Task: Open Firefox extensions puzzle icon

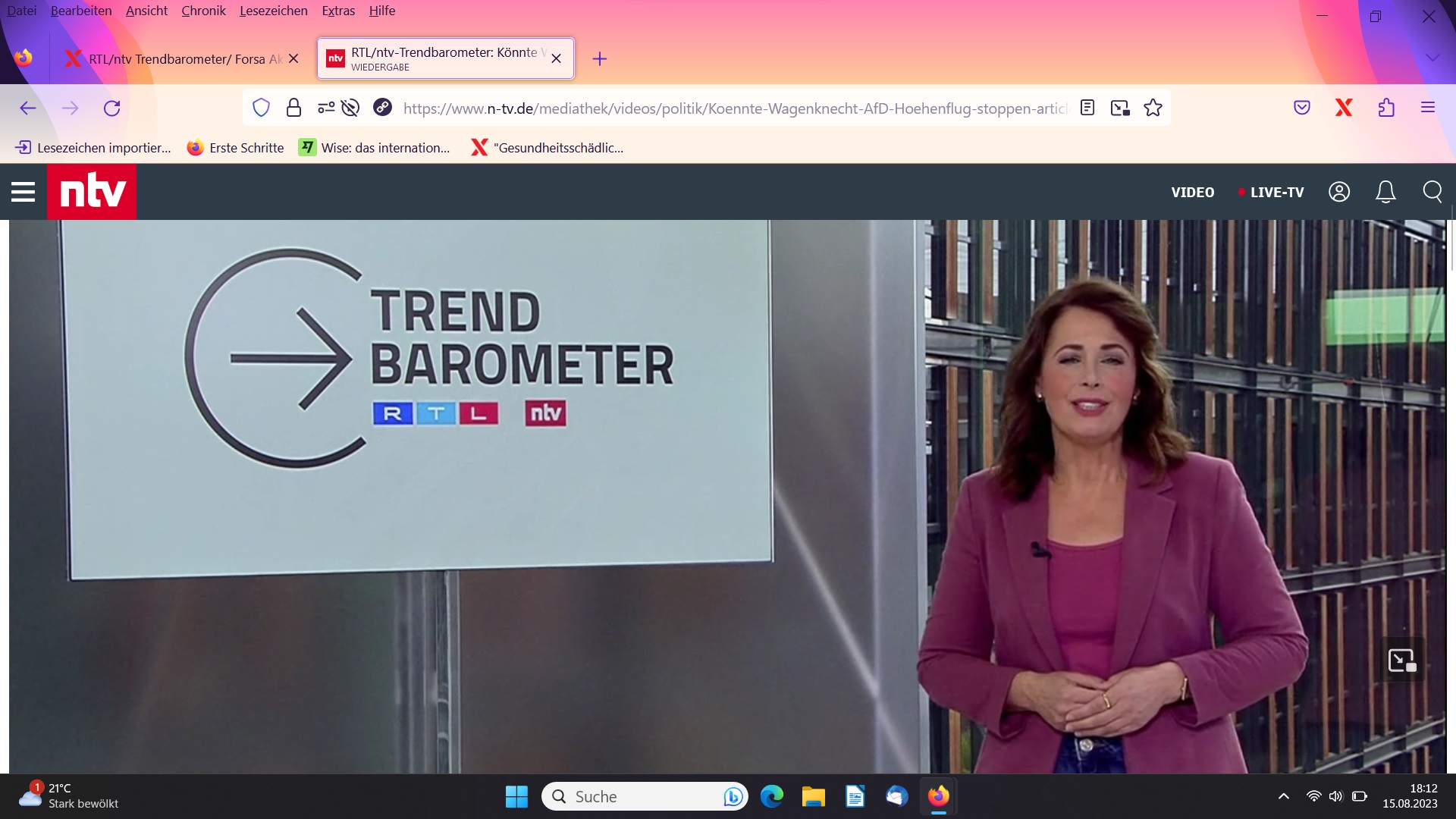Action: point(1386,108)
